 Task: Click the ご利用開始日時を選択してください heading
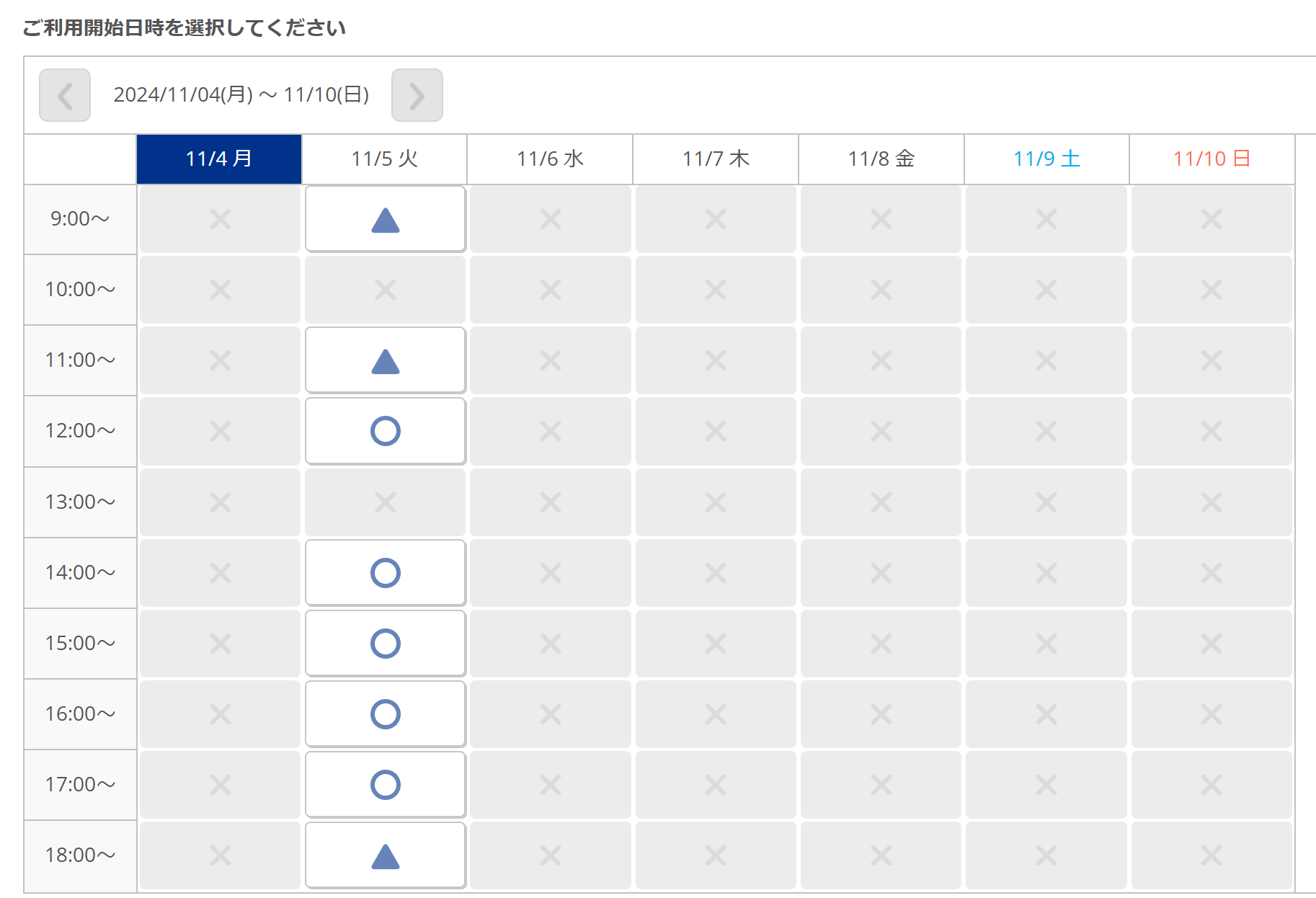(x=184, y=28)
